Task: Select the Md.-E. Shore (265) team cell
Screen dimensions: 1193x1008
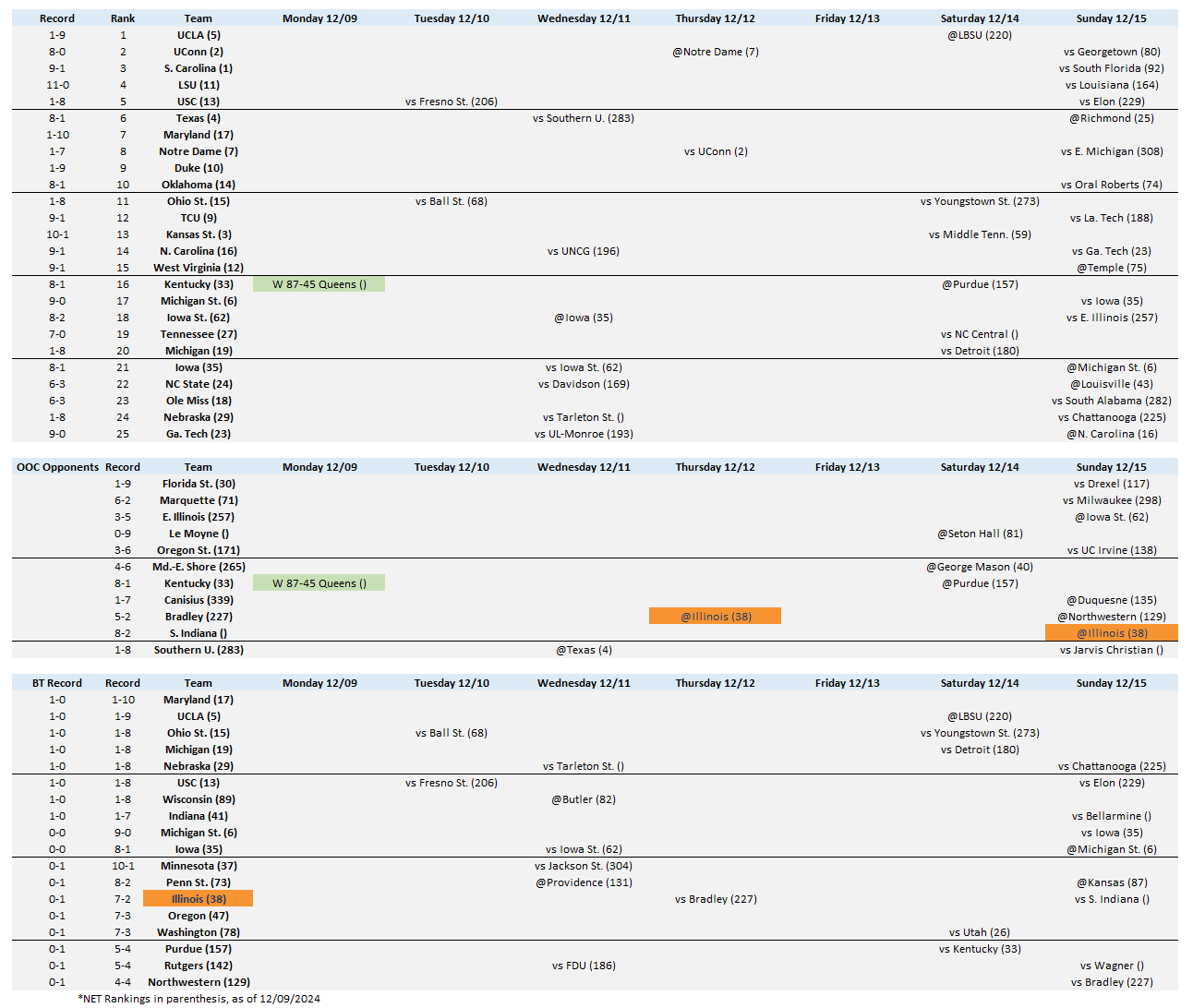Action: [199, 567]
